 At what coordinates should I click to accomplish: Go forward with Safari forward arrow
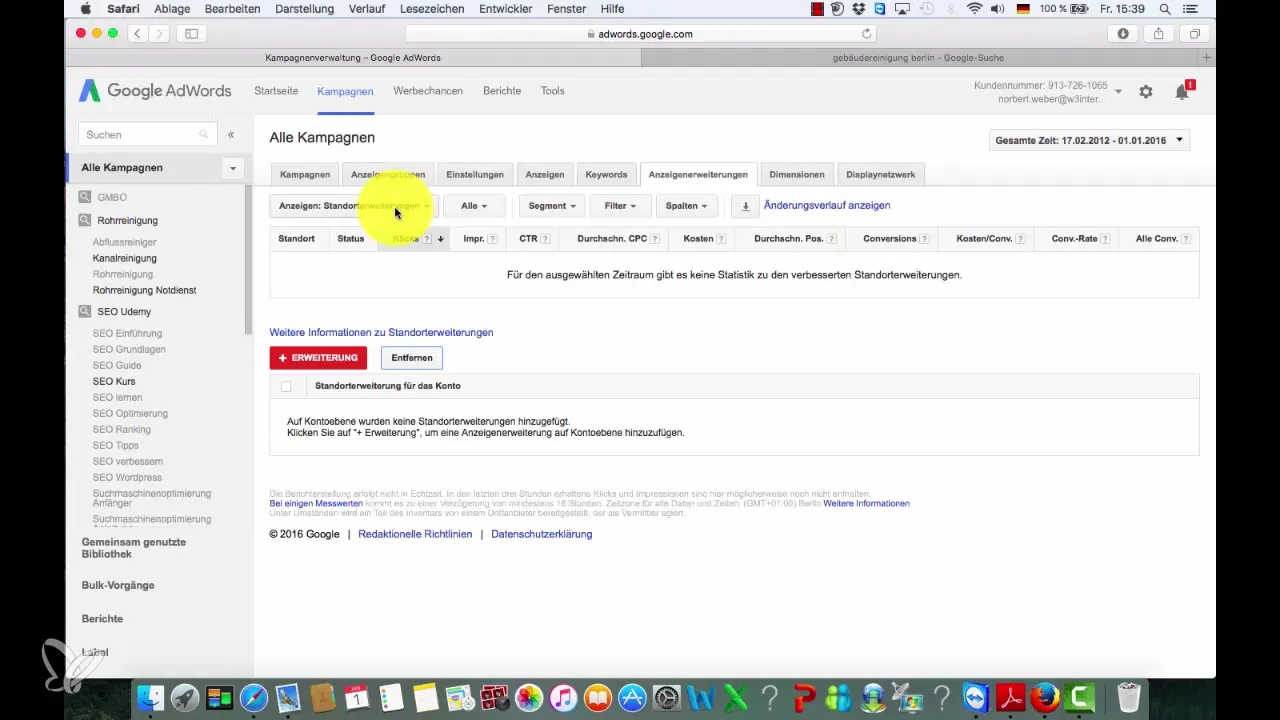[160, 33]
